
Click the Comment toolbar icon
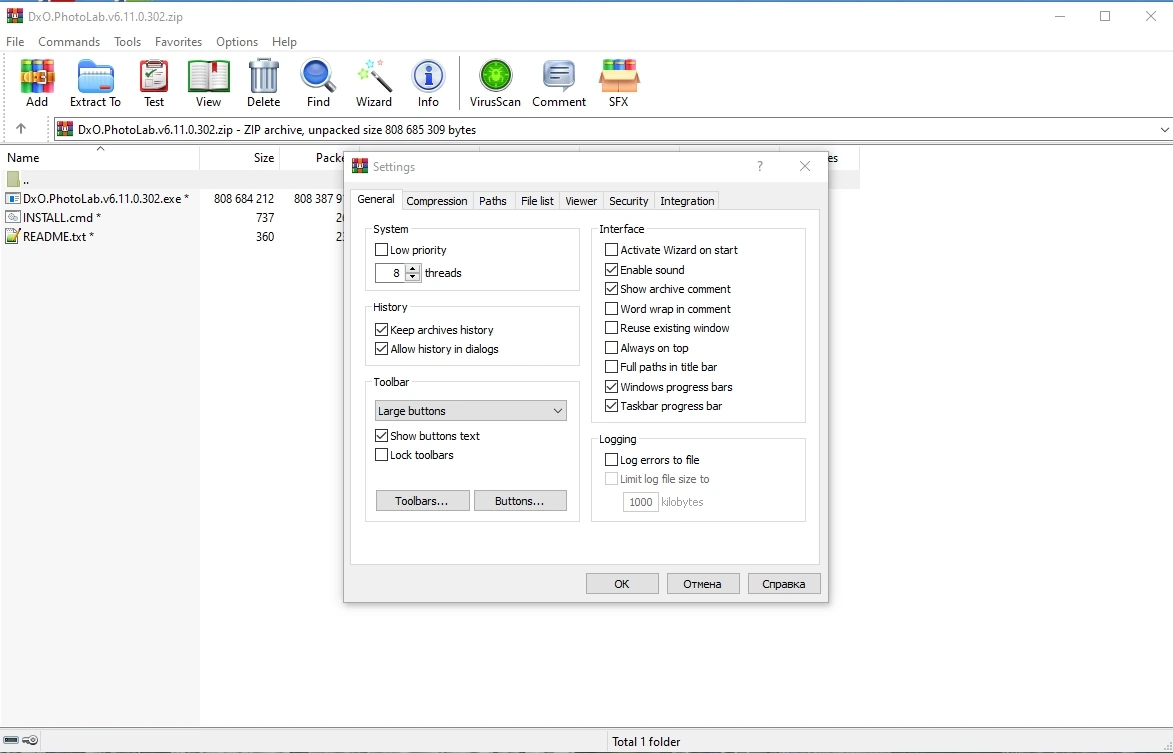559,76
